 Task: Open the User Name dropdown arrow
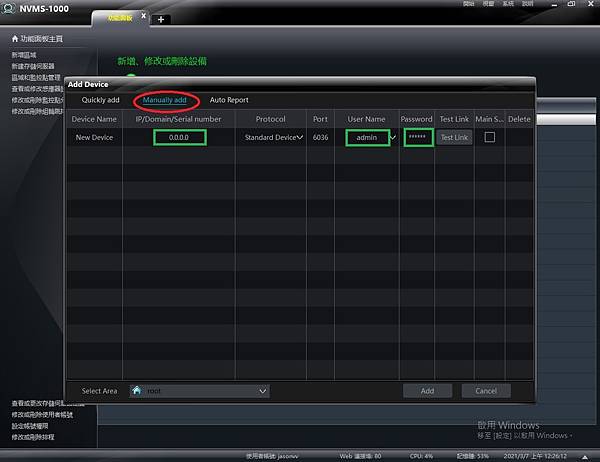click(393, 137)
